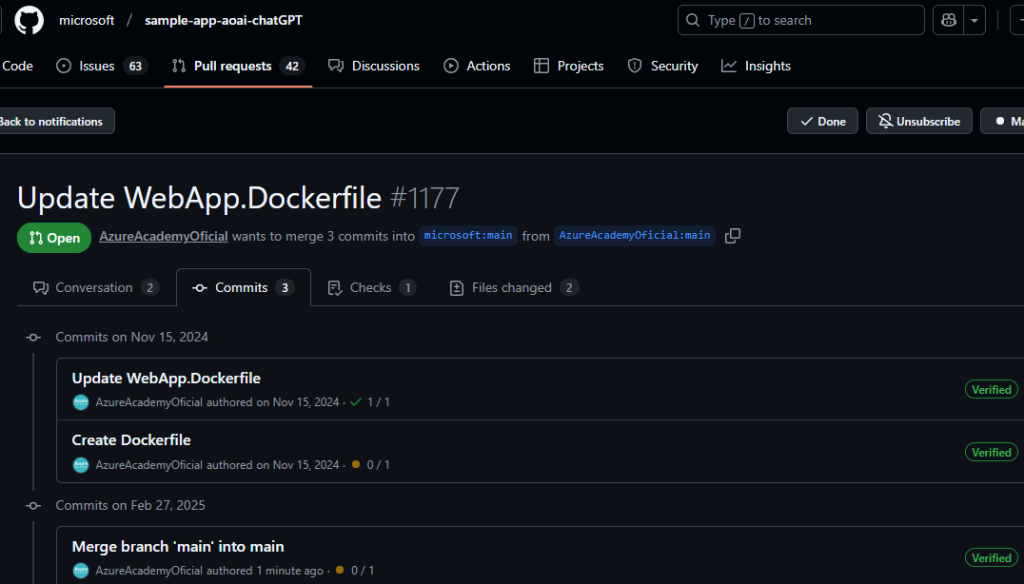This screenshot has width=1024, height=584.
Task: Click the Merge branch commit status dot
Action: click(x=340, y=570)
